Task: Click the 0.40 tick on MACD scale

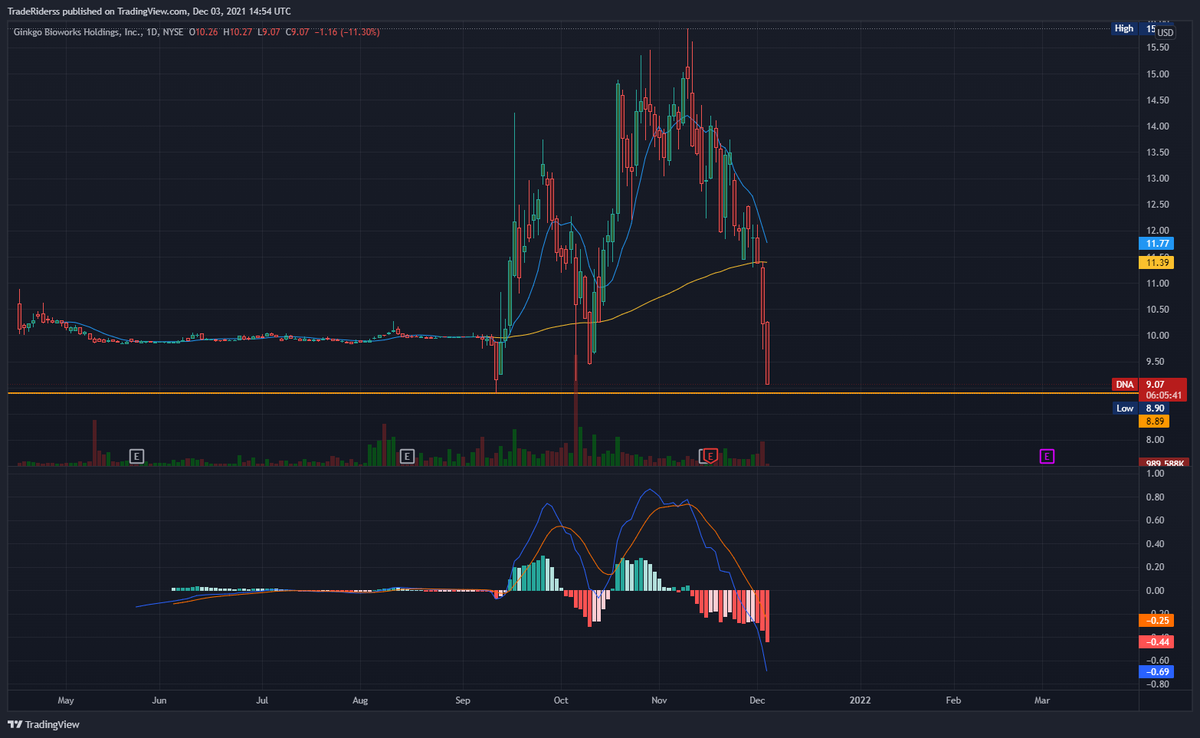Action: [x=1157, y=544]
